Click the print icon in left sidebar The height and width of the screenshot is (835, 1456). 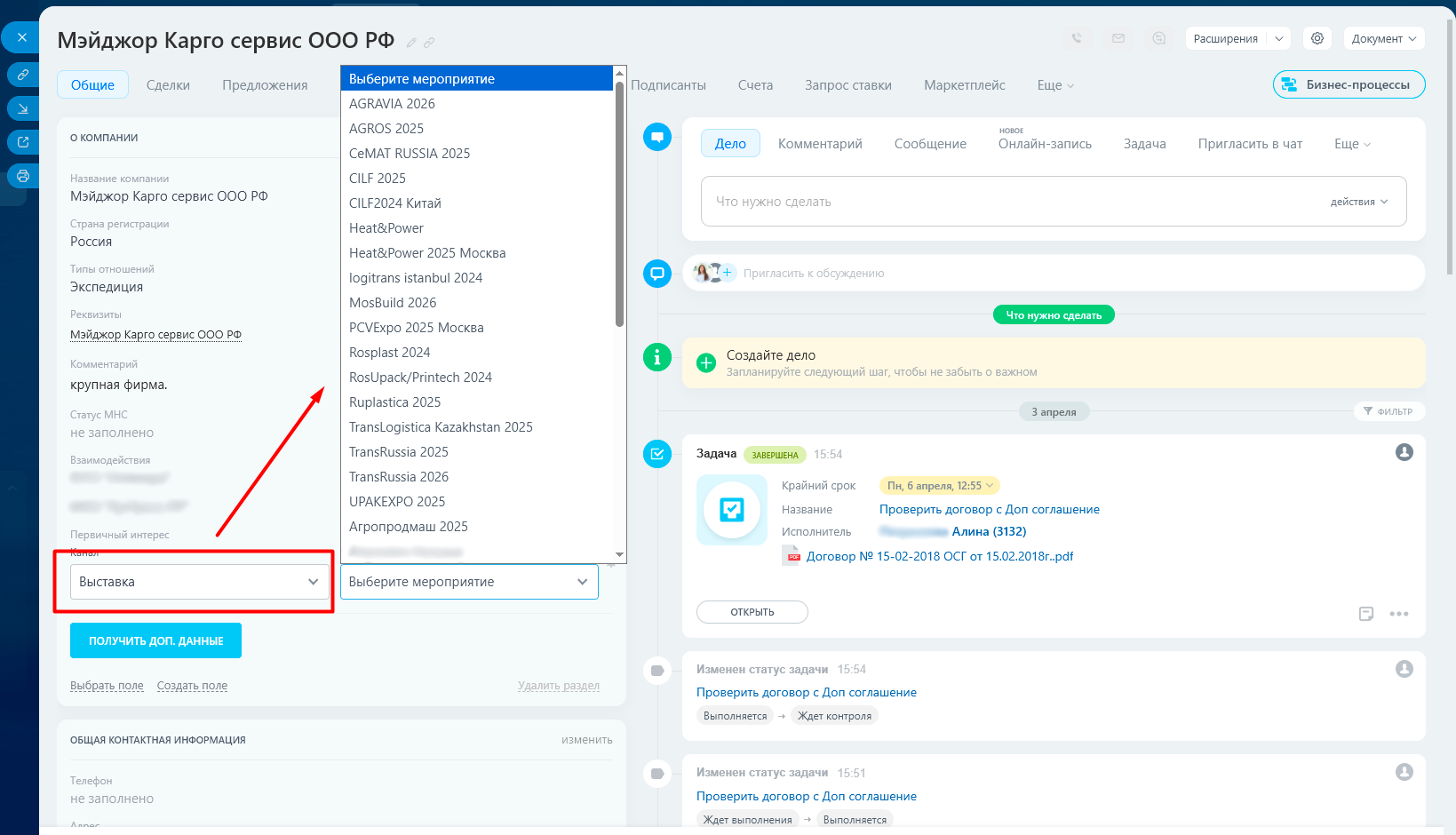(23, 176)
